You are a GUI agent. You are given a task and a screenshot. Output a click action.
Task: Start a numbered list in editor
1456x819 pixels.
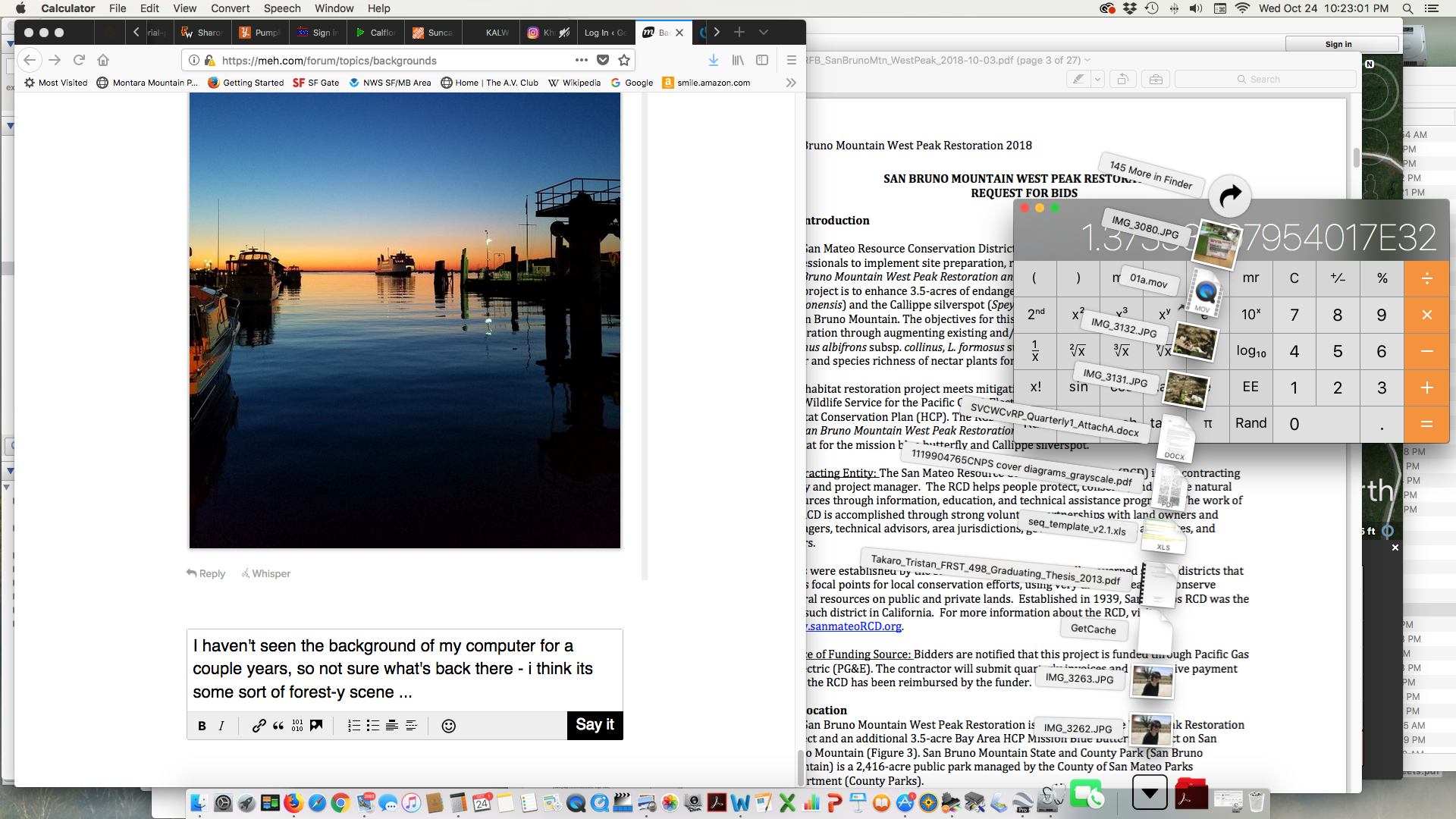[x=353, y=726]
